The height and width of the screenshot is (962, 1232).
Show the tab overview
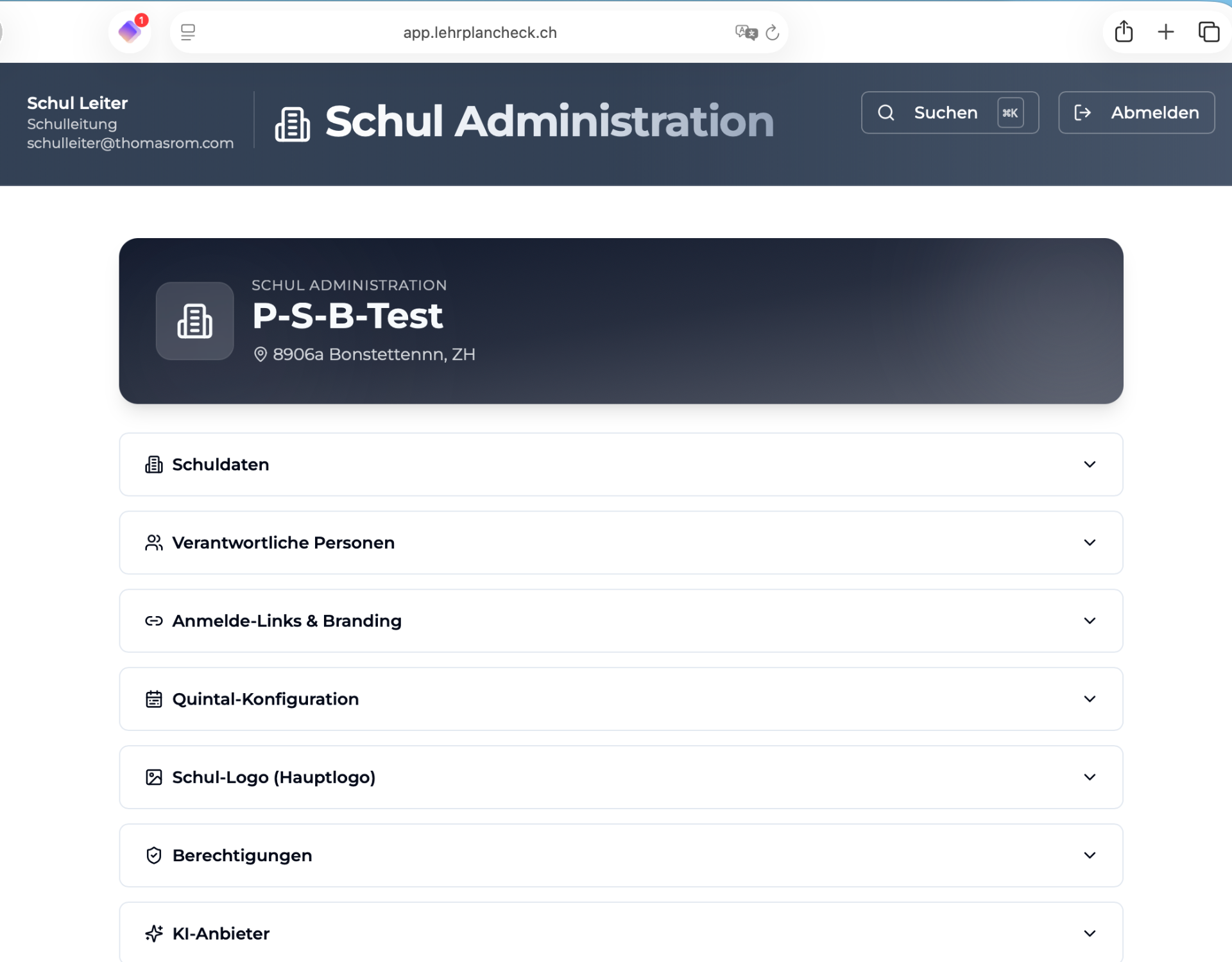point(1209,31)
